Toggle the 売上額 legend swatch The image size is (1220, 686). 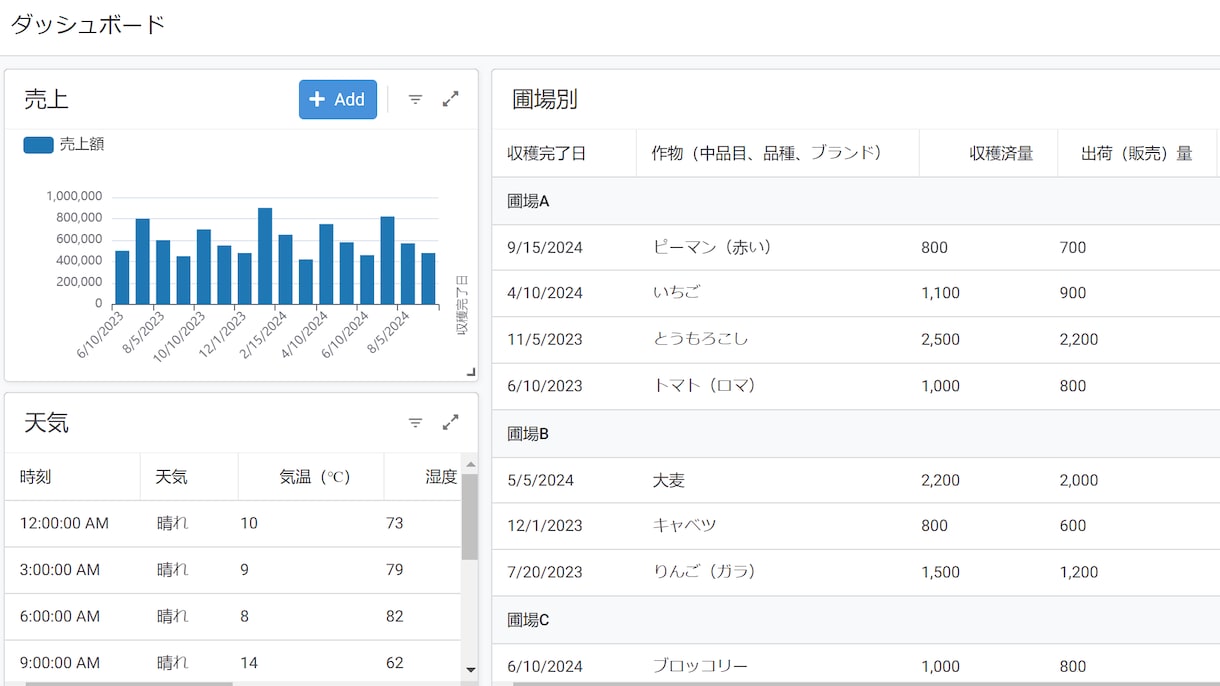38,145
